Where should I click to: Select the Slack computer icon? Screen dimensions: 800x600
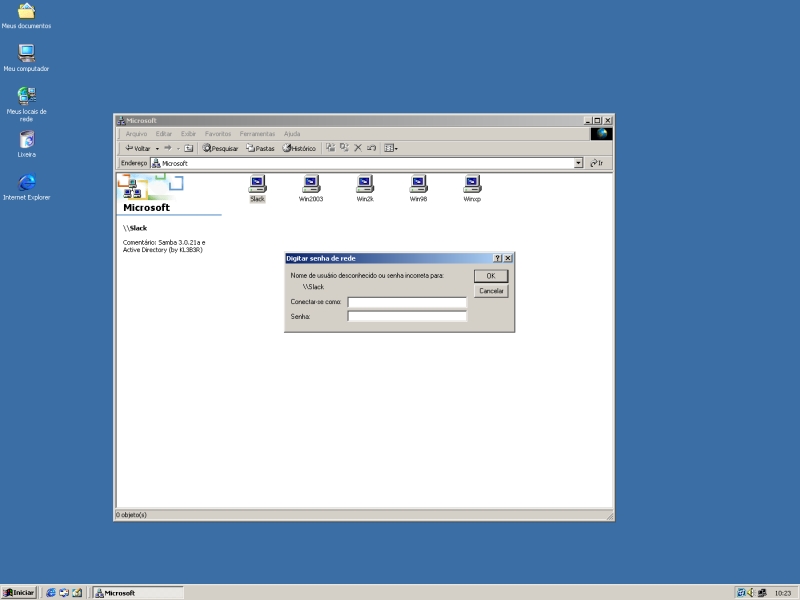257,184
